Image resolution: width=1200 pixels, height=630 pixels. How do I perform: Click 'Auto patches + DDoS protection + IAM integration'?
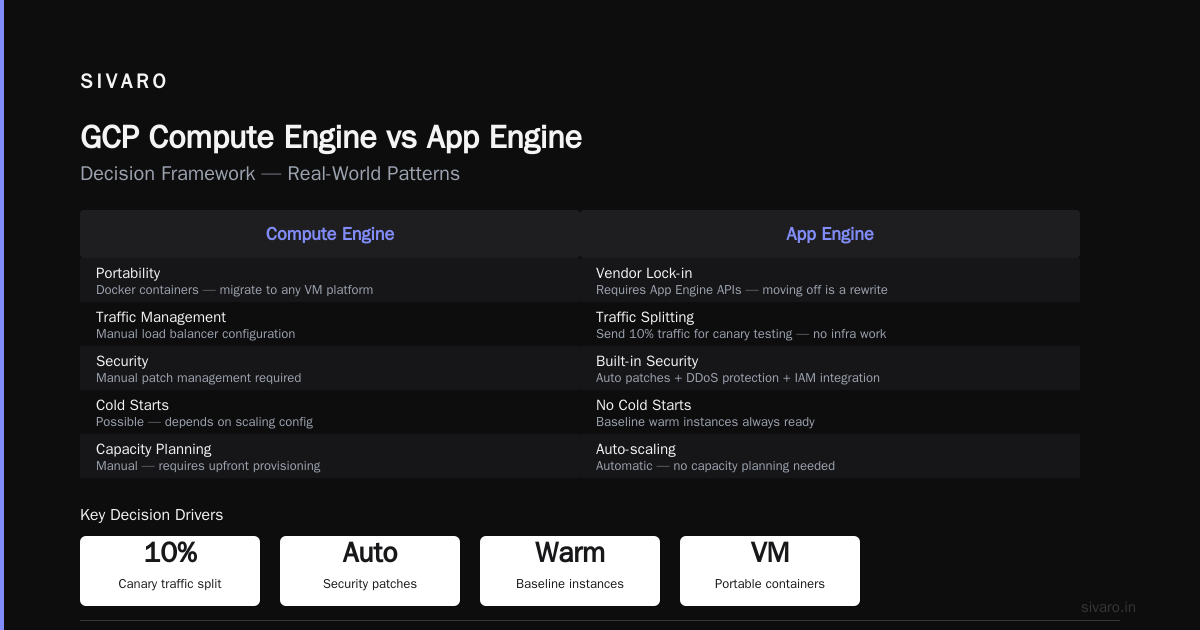click(x=738, y=378)
